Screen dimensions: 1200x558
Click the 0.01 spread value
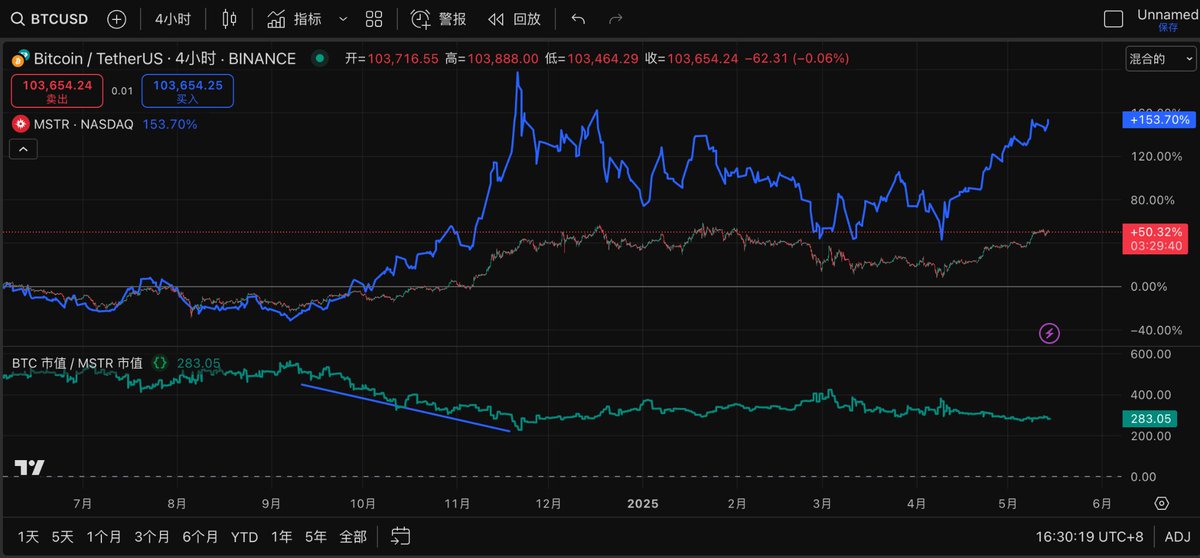pyautogui.click(x=122, y=91)
